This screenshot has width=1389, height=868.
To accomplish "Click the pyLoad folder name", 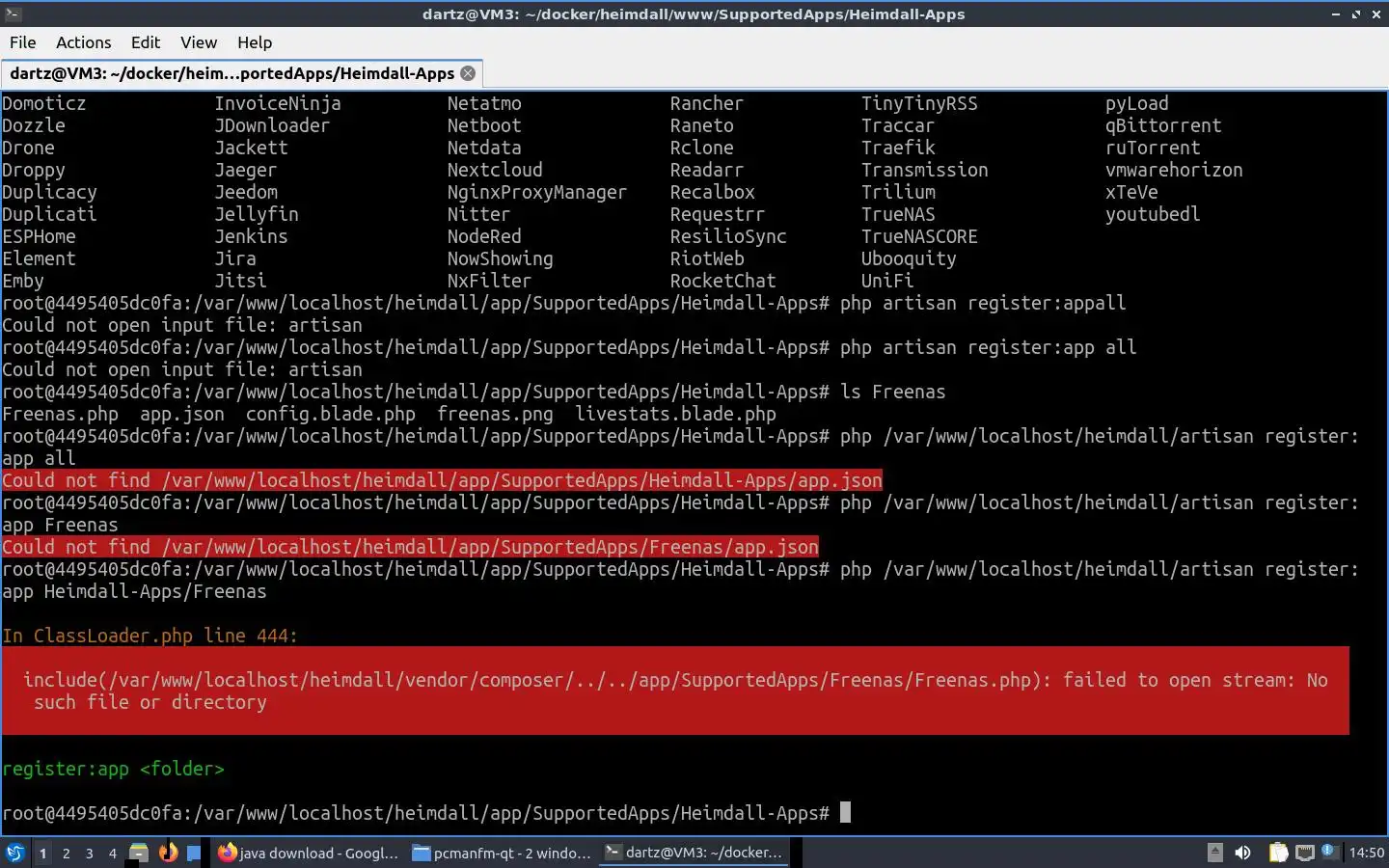I will 1137,103.
